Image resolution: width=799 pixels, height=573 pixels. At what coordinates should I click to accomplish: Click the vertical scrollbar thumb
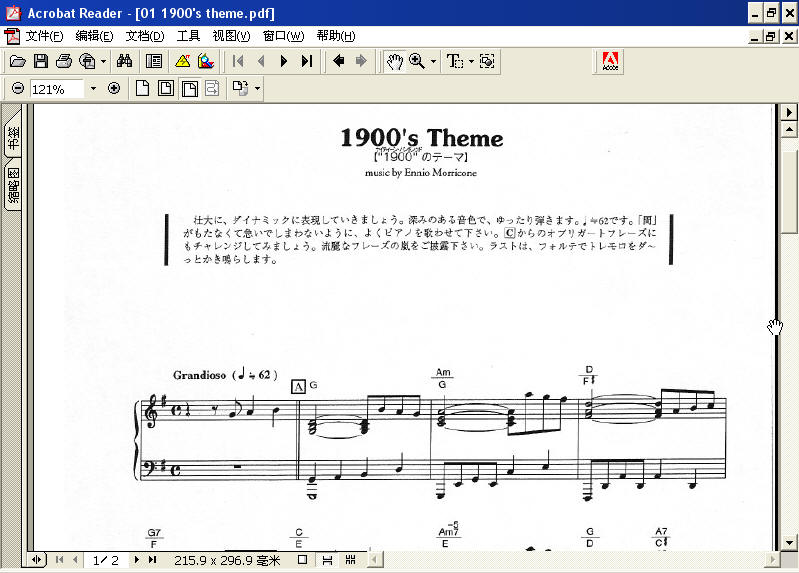pyautogui.click(x=789, y=191)
